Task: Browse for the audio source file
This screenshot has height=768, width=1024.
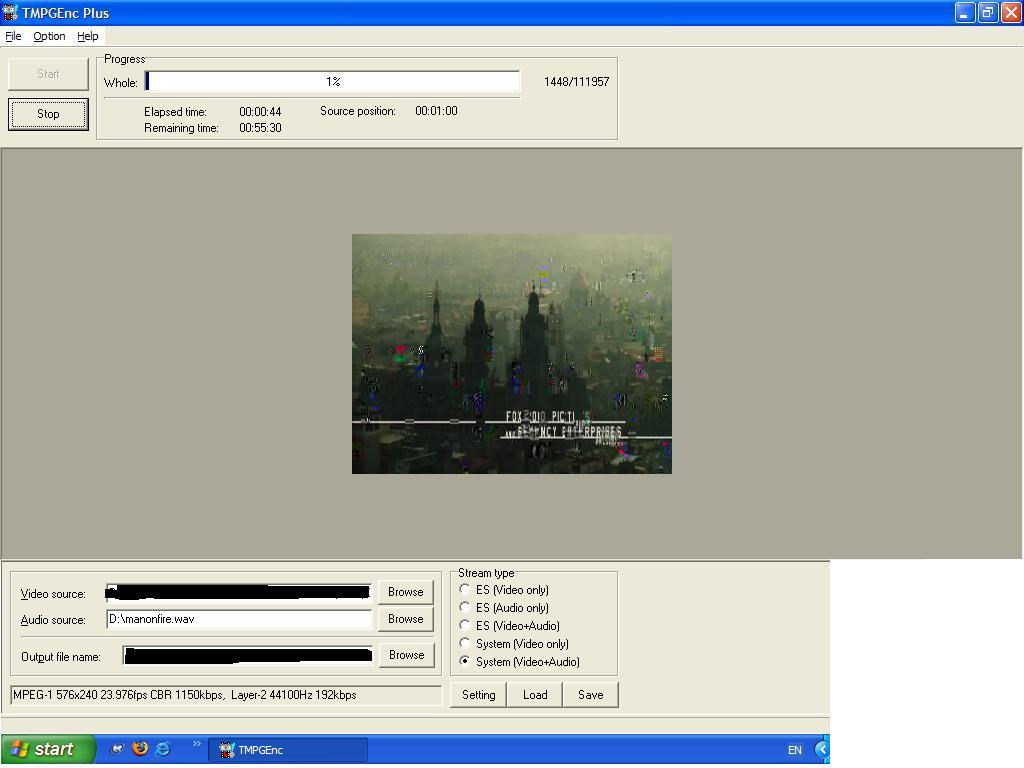Action: point(406,618)
